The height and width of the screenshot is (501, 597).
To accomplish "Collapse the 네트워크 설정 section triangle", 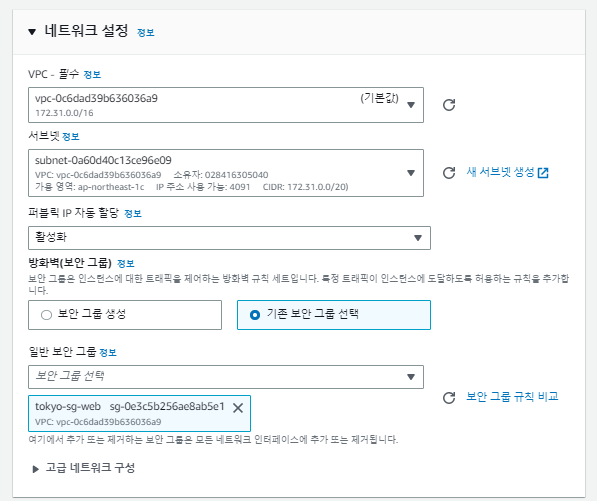I will [x=32, y=32].
